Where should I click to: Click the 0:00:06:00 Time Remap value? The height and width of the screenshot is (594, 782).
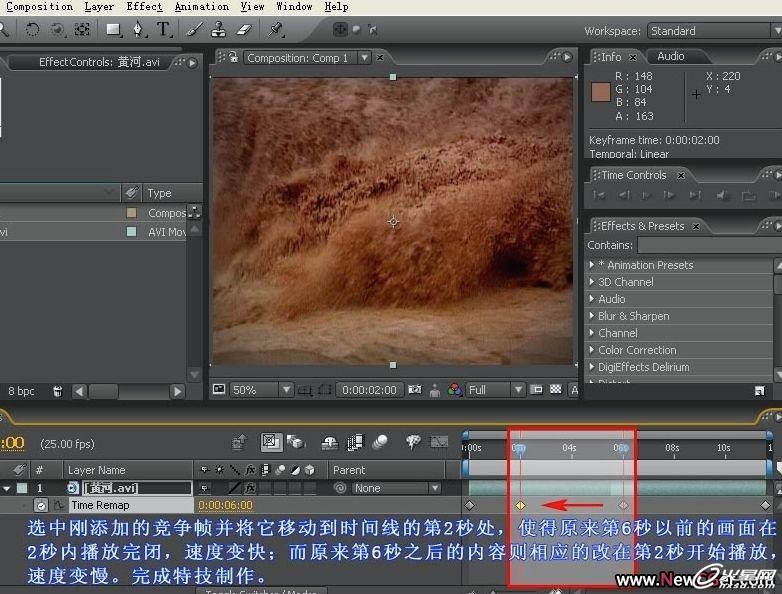tap(224, 506)
